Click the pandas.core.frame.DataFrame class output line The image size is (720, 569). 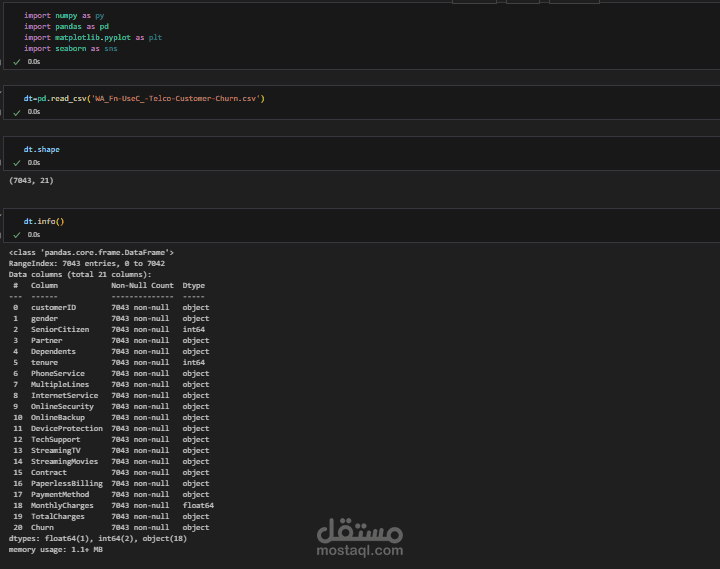click(x=91, y=253)
